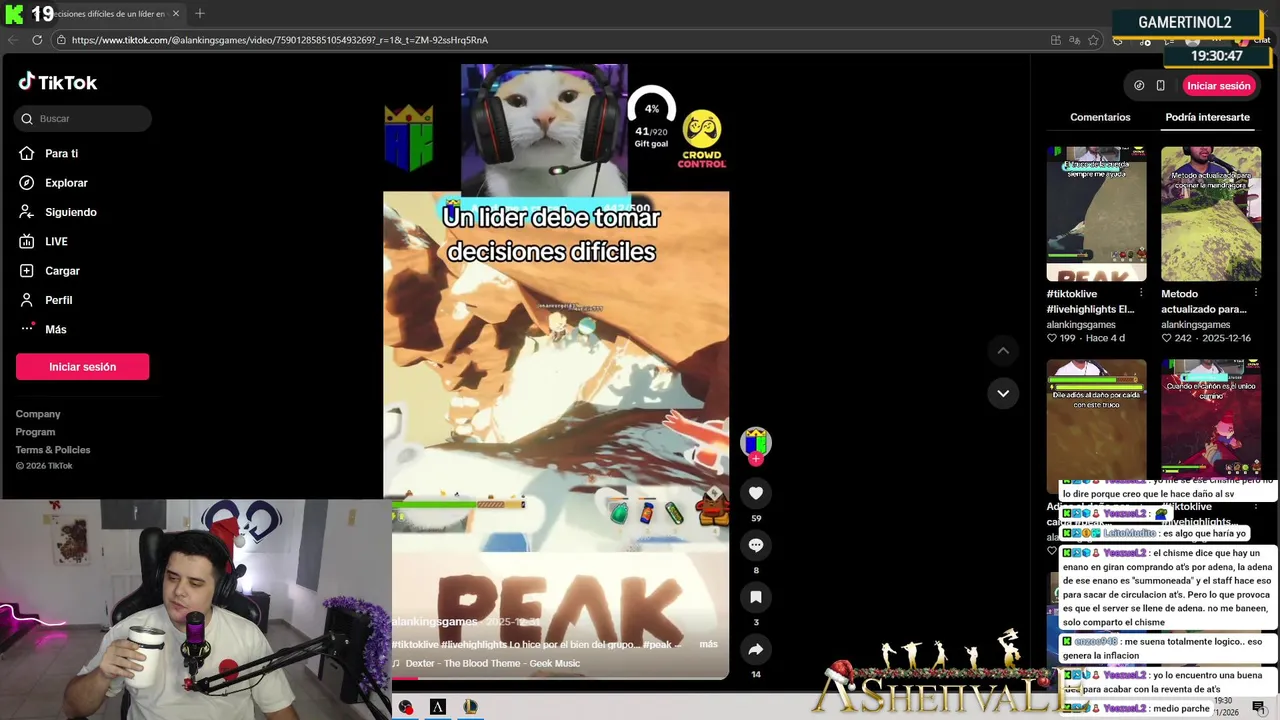Go to next video with down chevron
This screenshot has height=720, width=1280.
pyautogui.click(x=1003, y=393)
